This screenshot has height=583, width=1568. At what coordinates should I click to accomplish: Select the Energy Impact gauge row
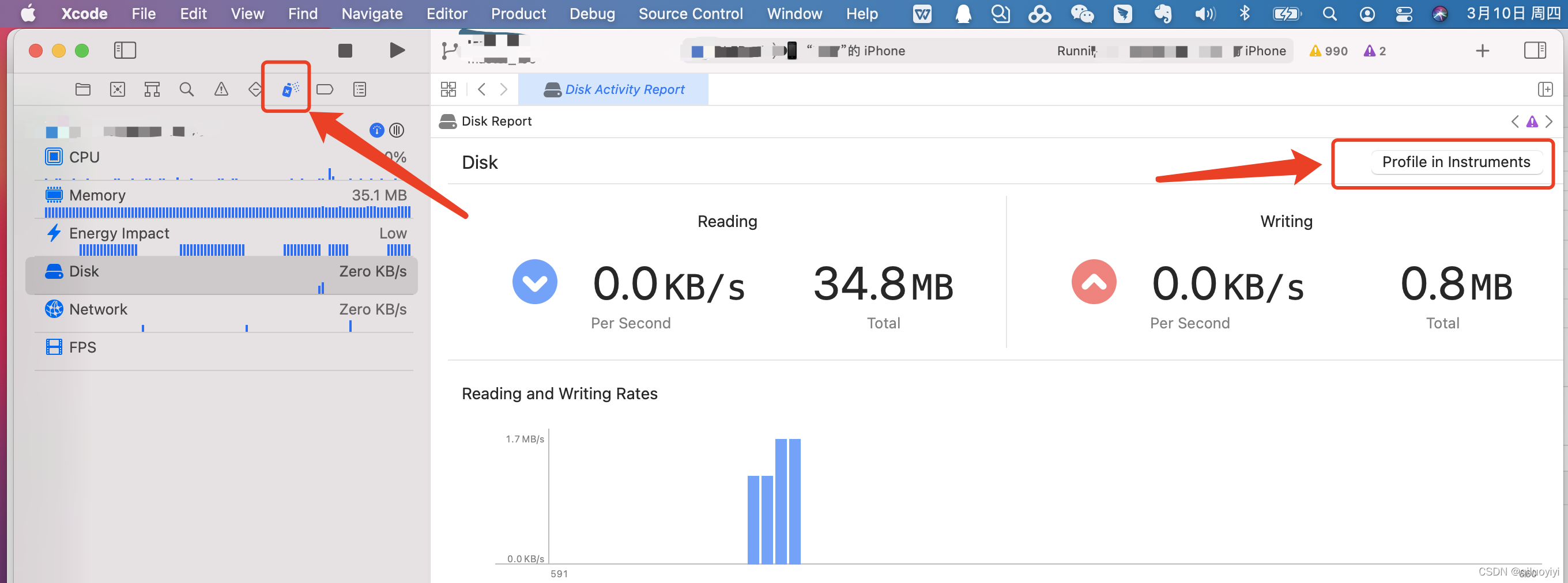223,238
